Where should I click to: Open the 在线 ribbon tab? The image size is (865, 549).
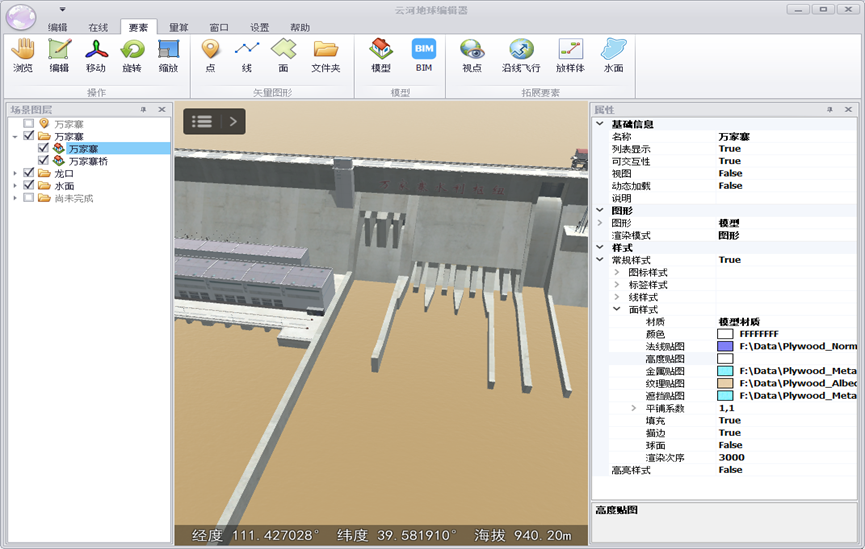98,27
